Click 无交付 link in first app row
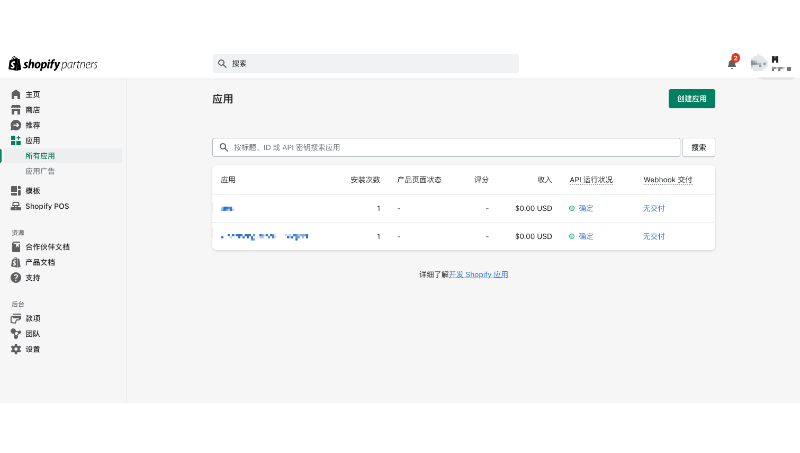The width and height of the screenshot is (800, 453). (653, 208)
